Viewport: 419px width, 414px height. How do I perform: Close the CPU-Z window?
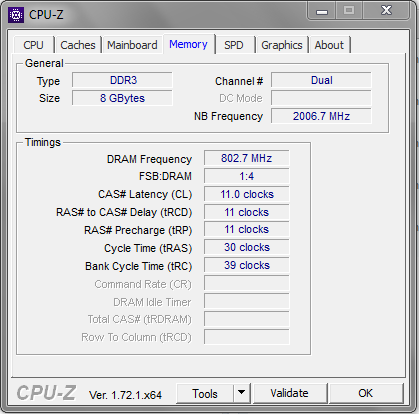[x=386, y=11]
